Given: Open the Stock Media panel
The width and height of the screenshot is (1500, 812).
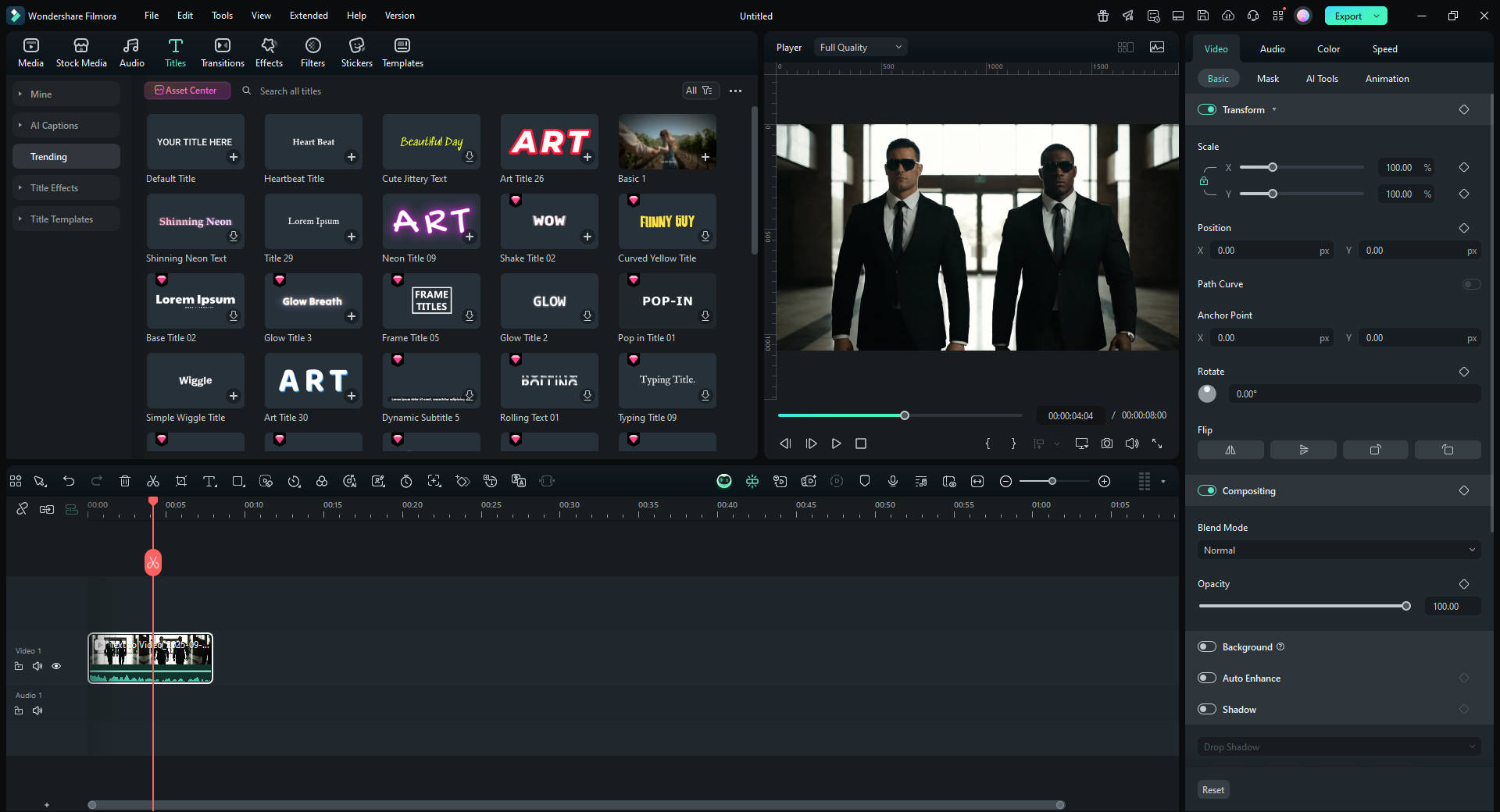Looking at the screenshot, I should pos(81,53).
